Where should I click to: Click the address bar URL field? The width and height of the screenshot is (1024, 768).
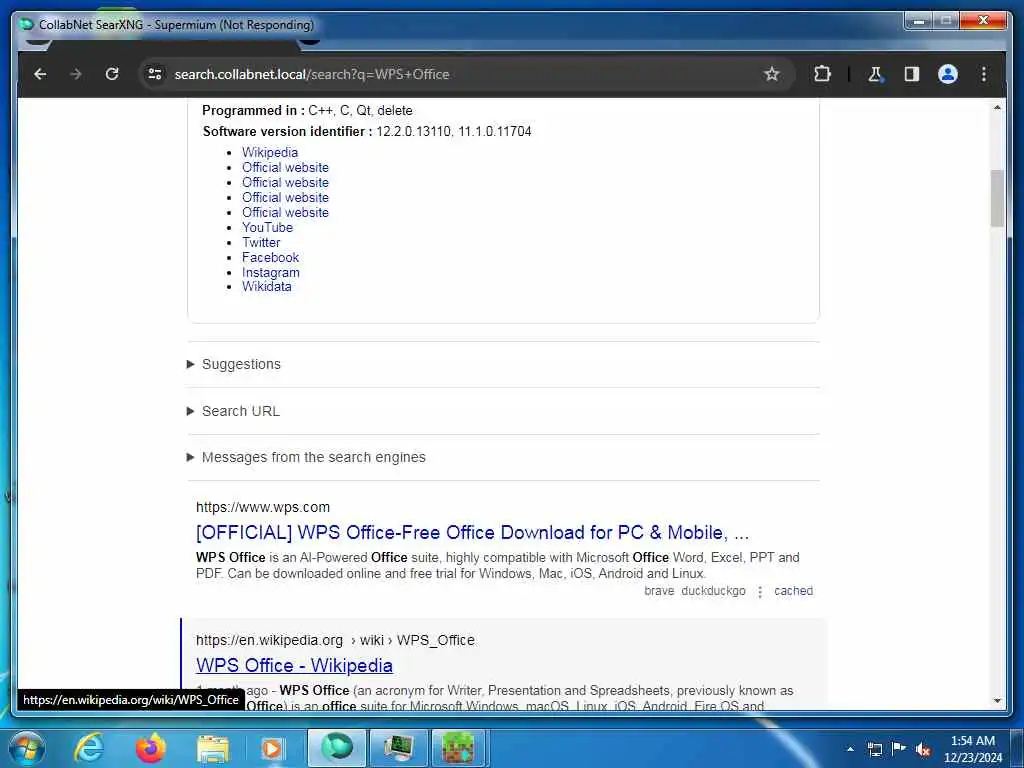click(x=457, y=74)
